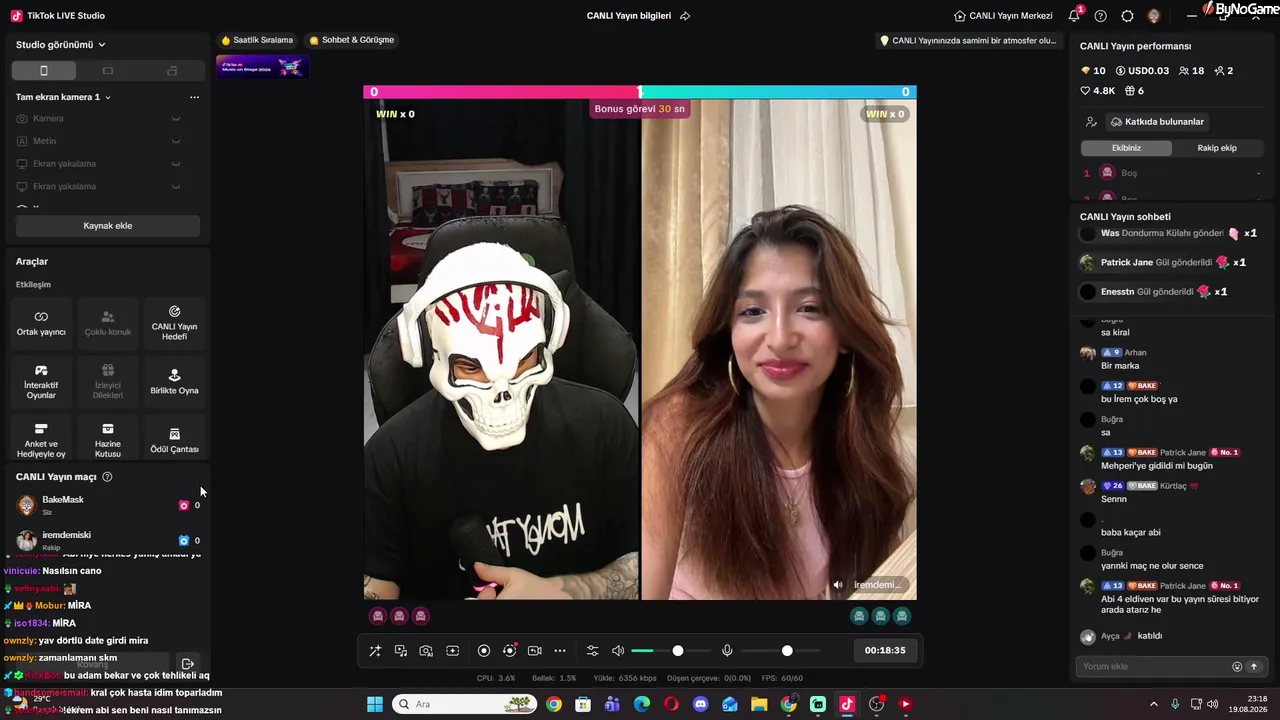The image size is (1280, 720).
Task: Toggle visibility of the Metin source
Action: pos(175,141)
